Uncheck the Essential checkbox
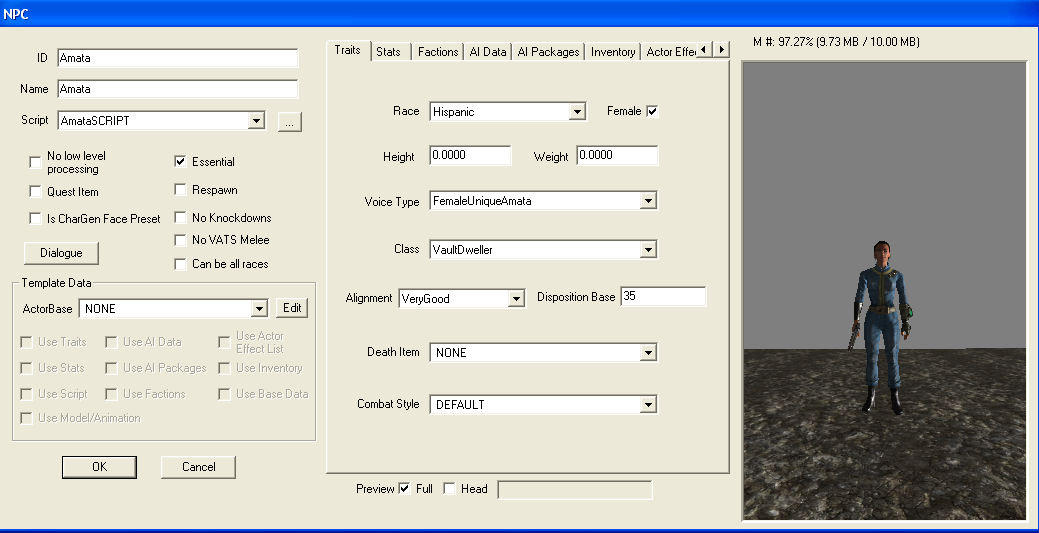This screenshot has width=1039, height=533. click(x=180, y=161)
